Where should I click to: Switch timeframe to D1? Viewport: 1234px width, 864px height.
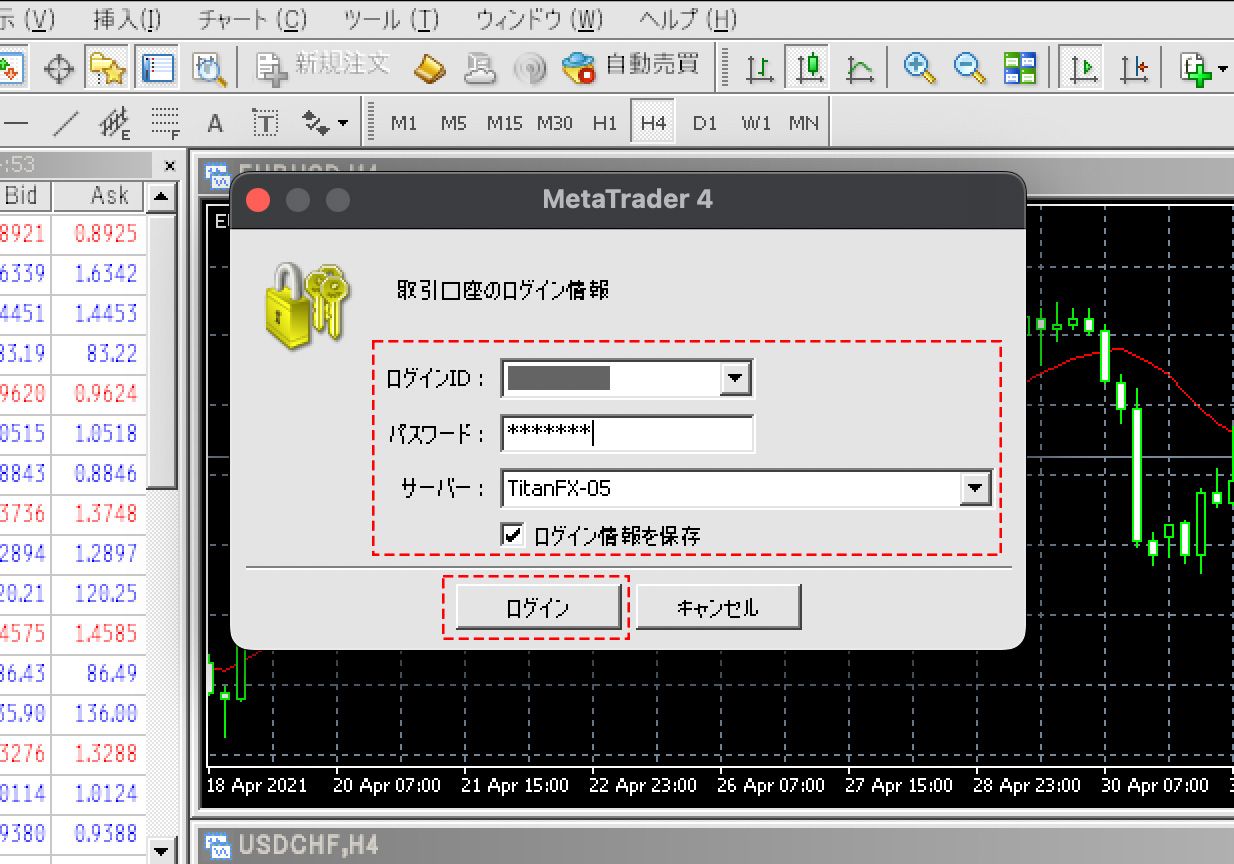[706, 122]
